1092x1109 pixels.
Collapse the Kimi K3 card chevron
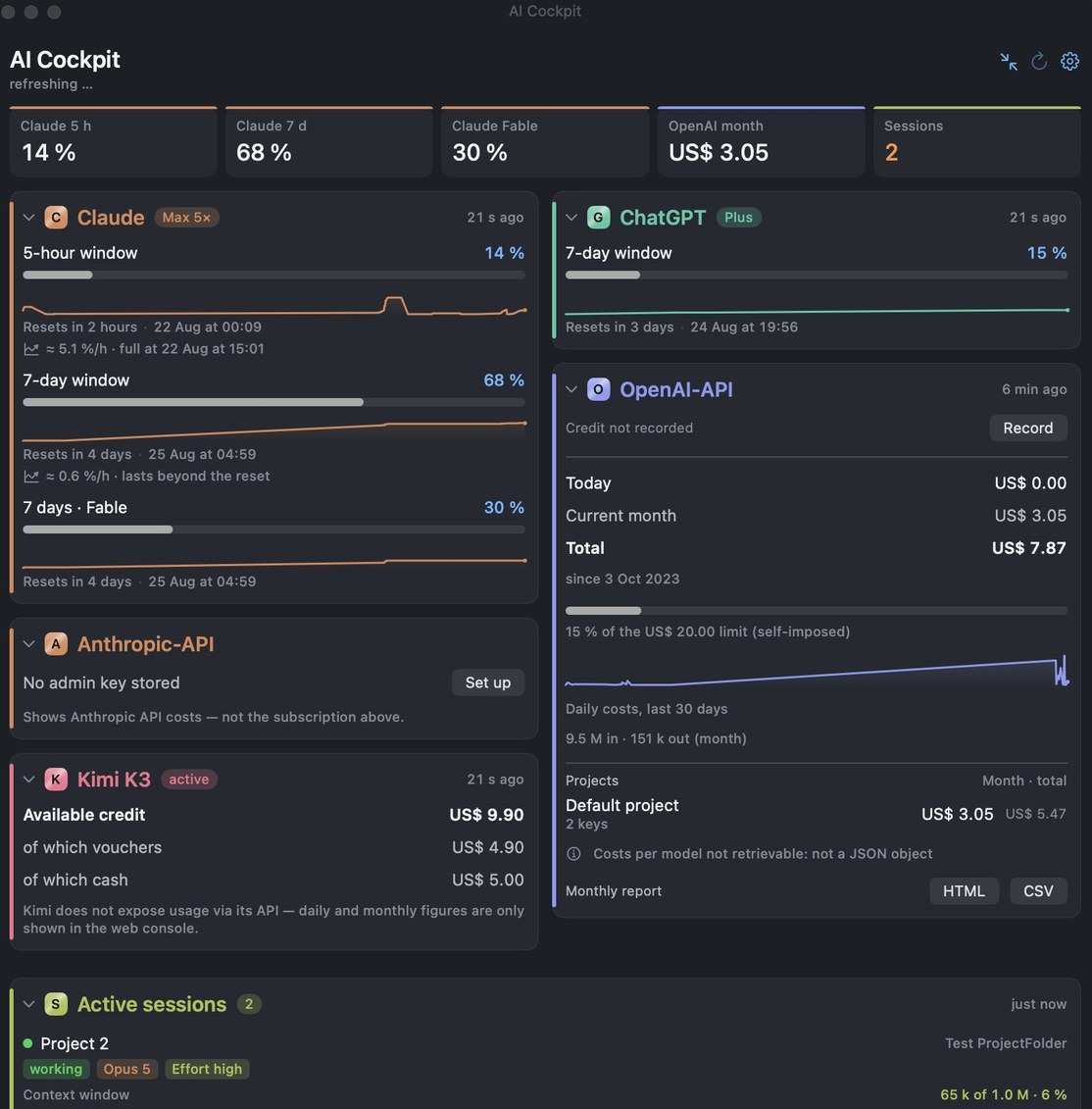click(x=28, y=779)
